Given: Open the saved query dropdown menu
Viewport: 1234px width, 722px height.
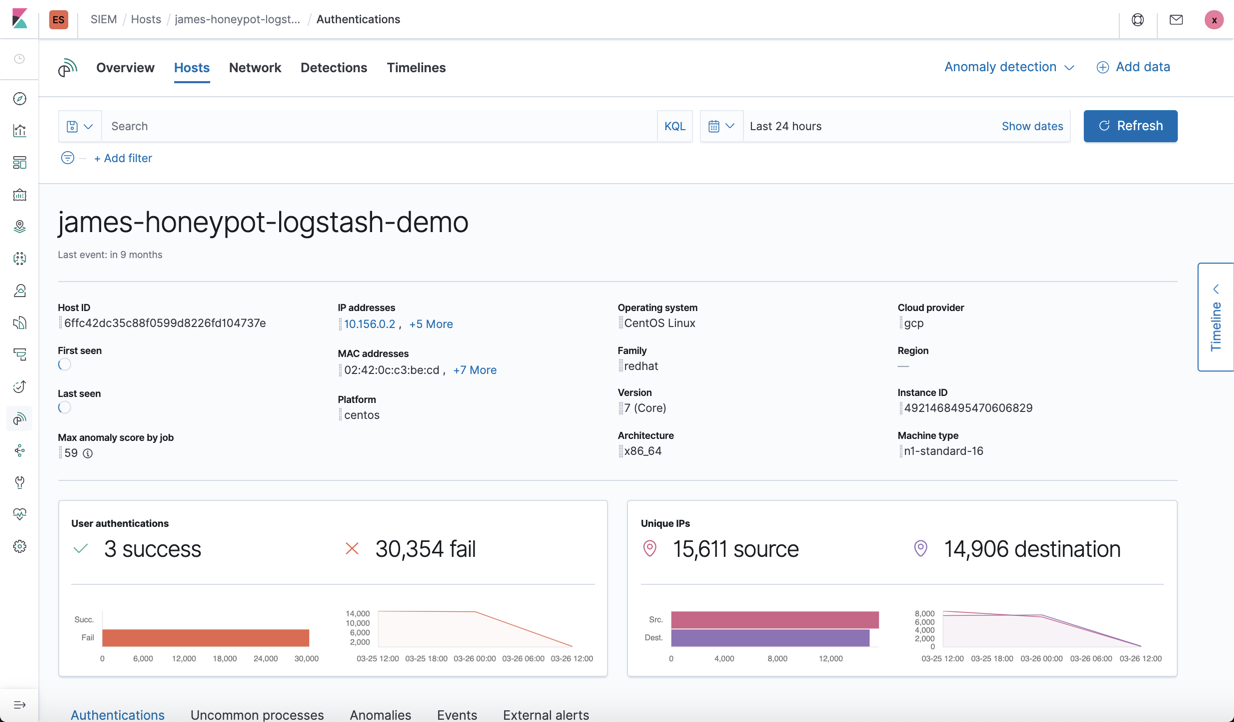Looking at the screenshot, I should [x=80, y=126].
